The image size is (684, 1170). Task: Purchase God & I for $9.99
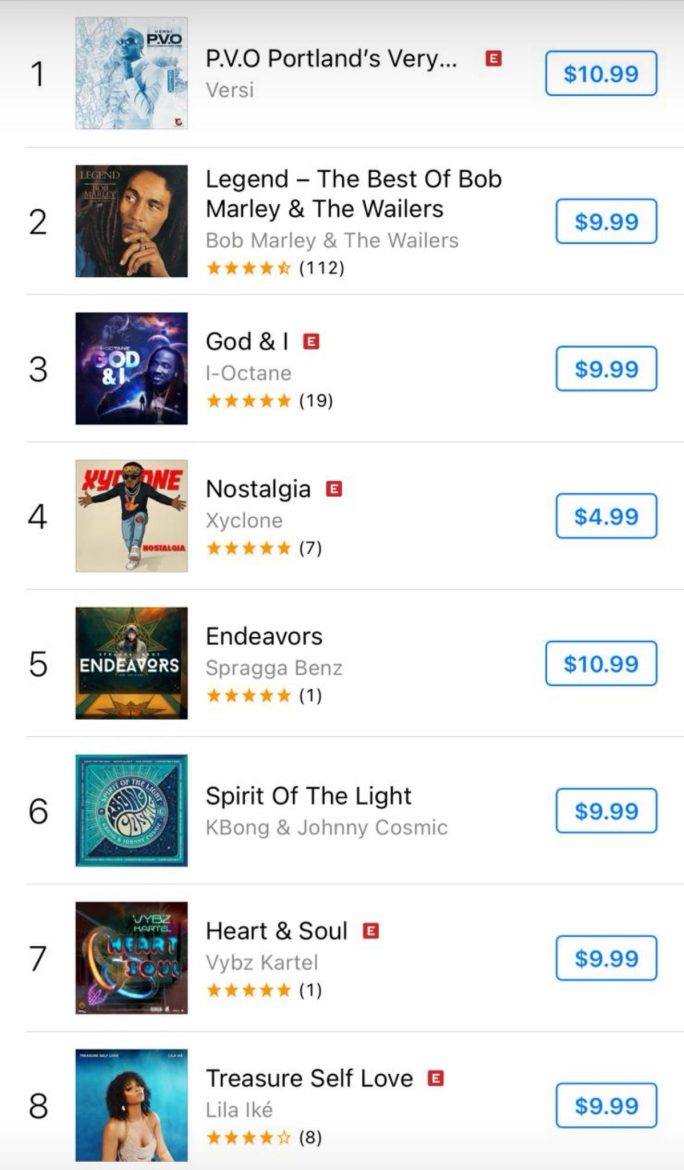(606, 369)
